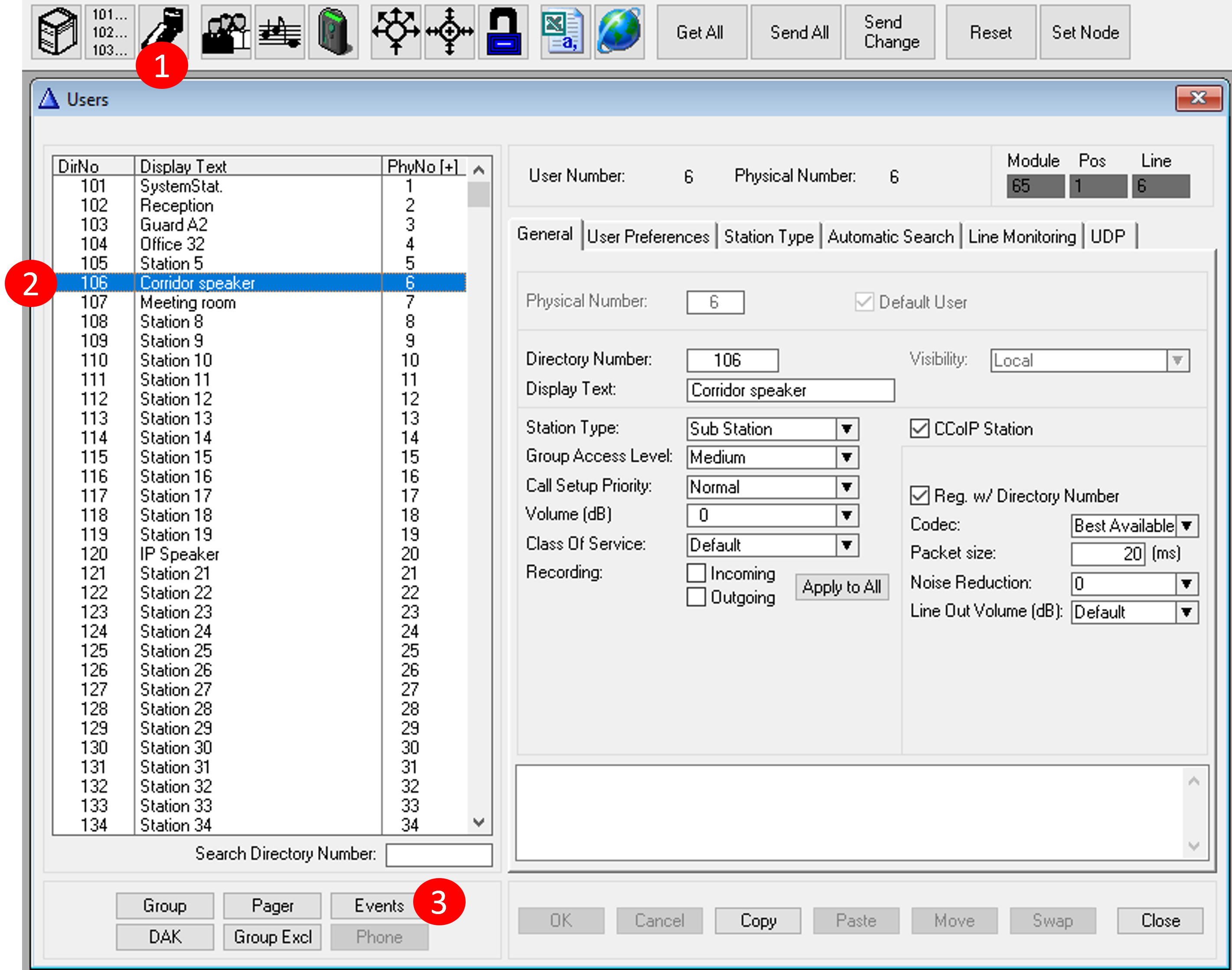This screenshot has width=1232, height=970.
Task: Click the green pager device icon
Action: pos(333,32)
